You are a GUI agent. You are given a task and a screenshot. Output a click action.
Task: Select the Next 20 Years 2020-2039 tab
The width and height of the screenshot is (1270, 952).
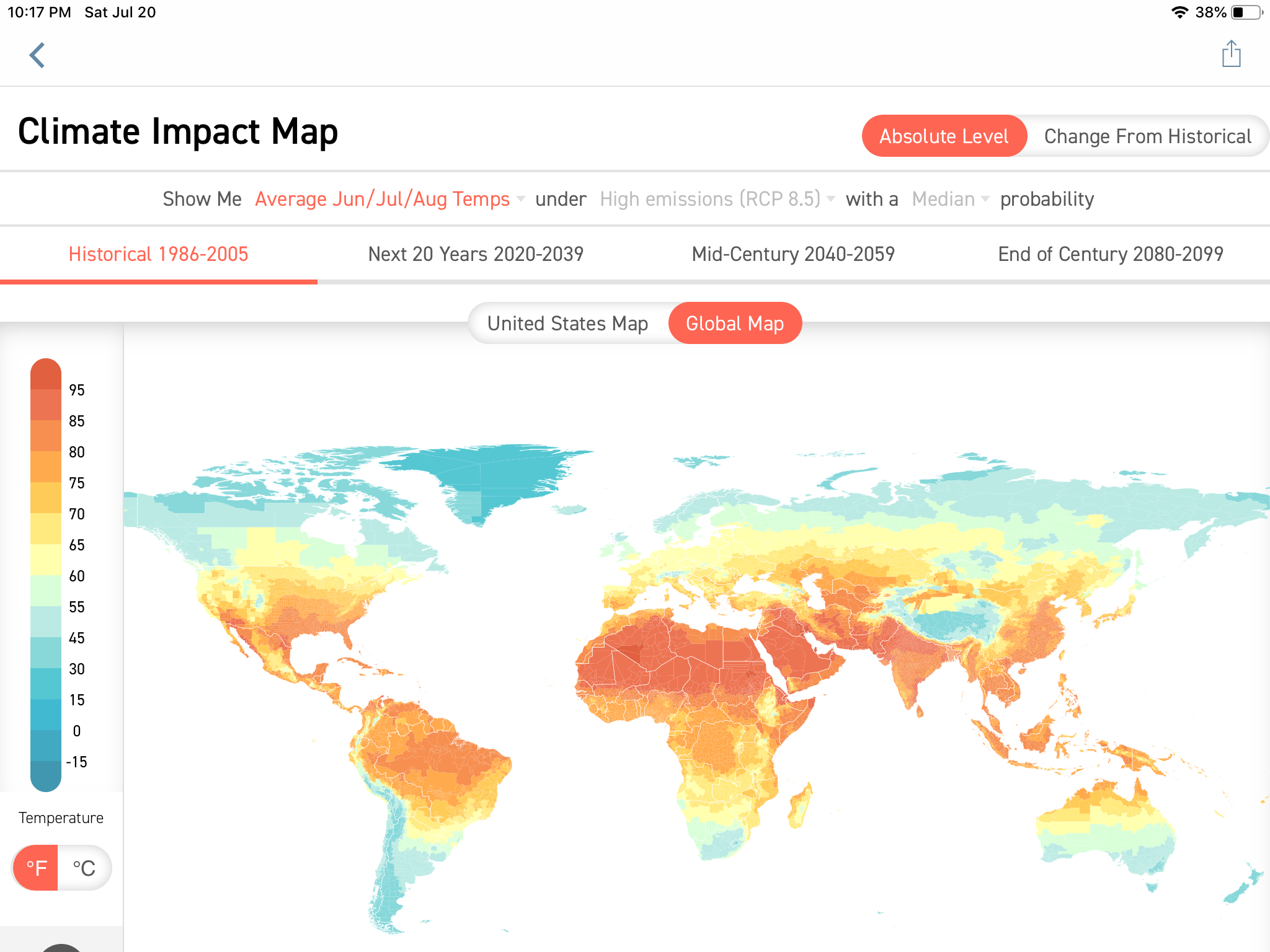[475, 253]
